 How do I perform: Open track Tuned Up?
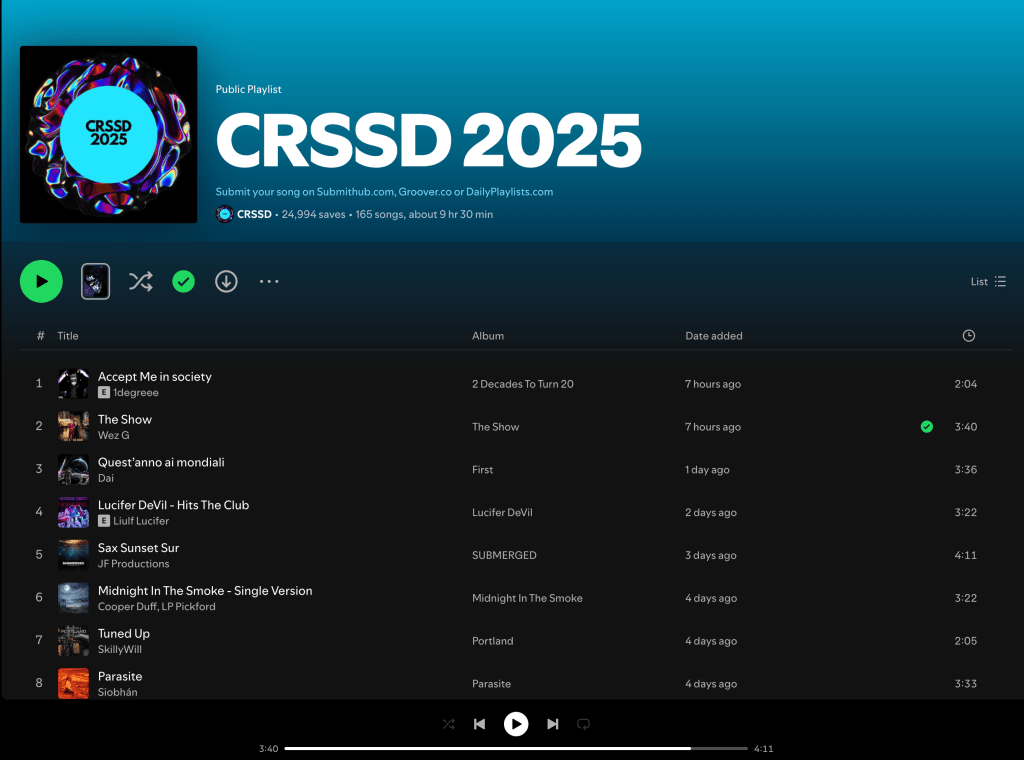point(123,634)
